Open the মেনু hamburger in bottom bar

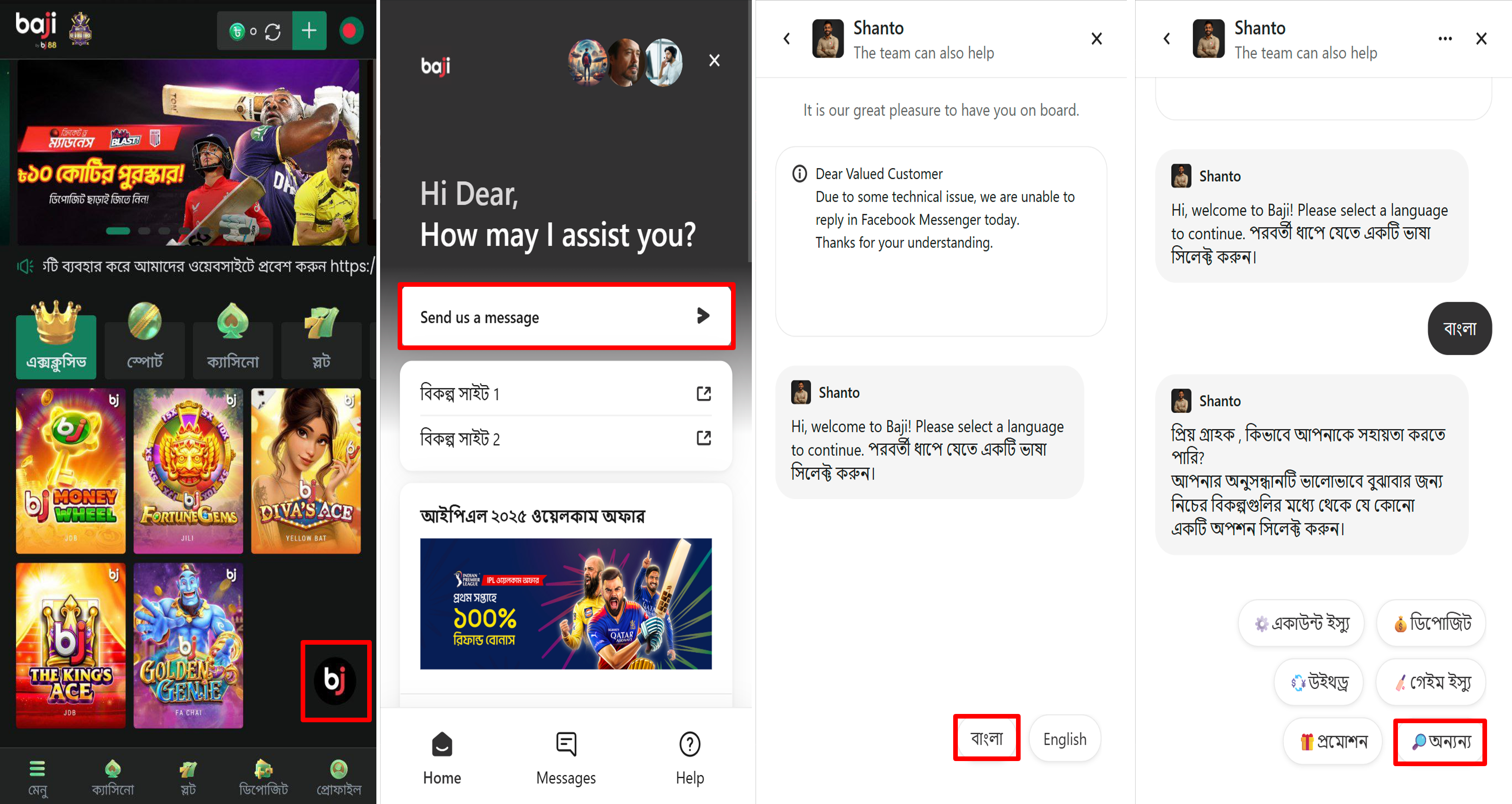37,777
